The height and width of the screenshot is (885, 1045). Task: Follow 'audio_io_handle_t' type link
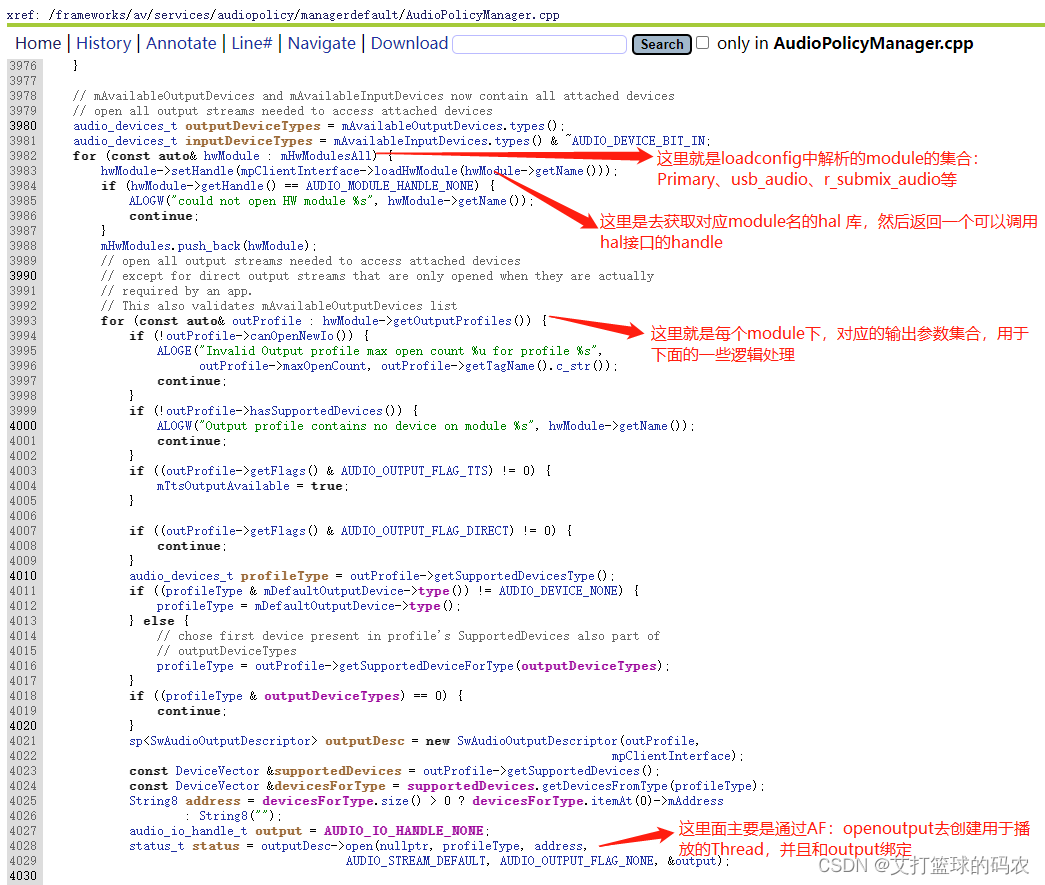[188, 831]
